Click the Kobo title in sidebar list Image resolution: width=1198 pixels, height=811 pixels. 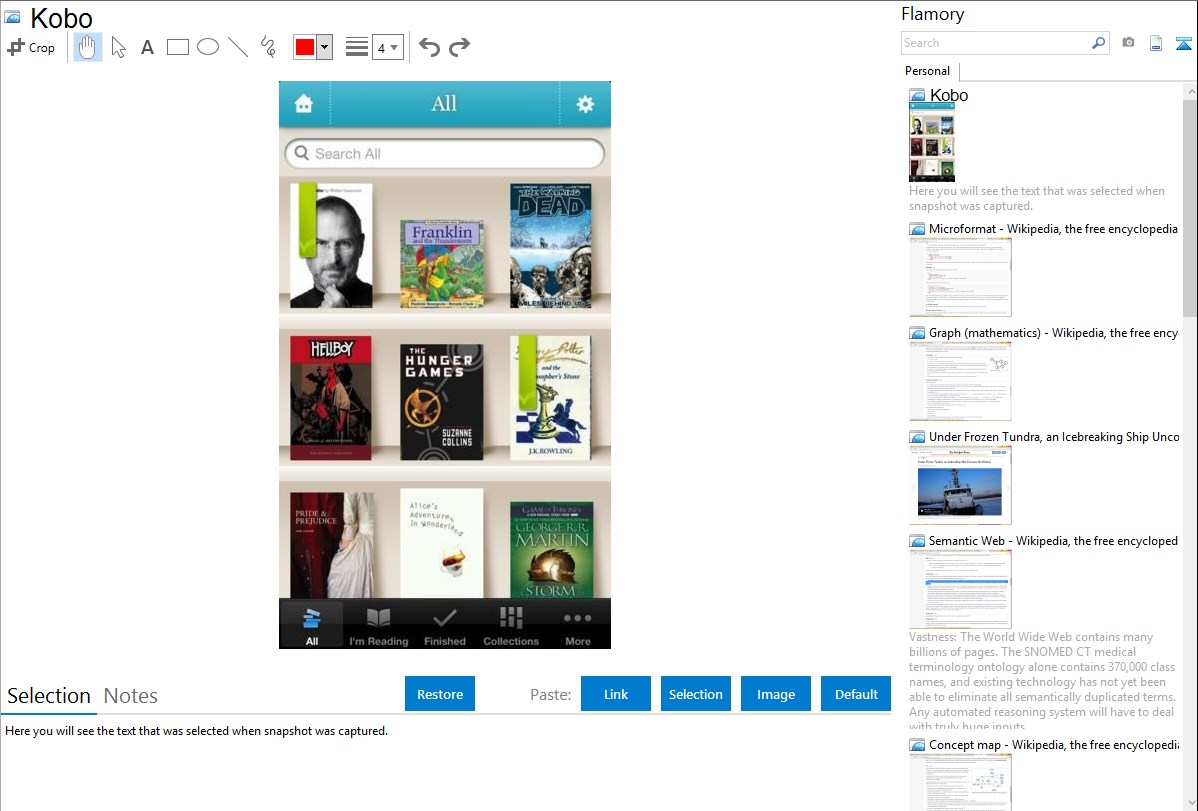[949, 95]
